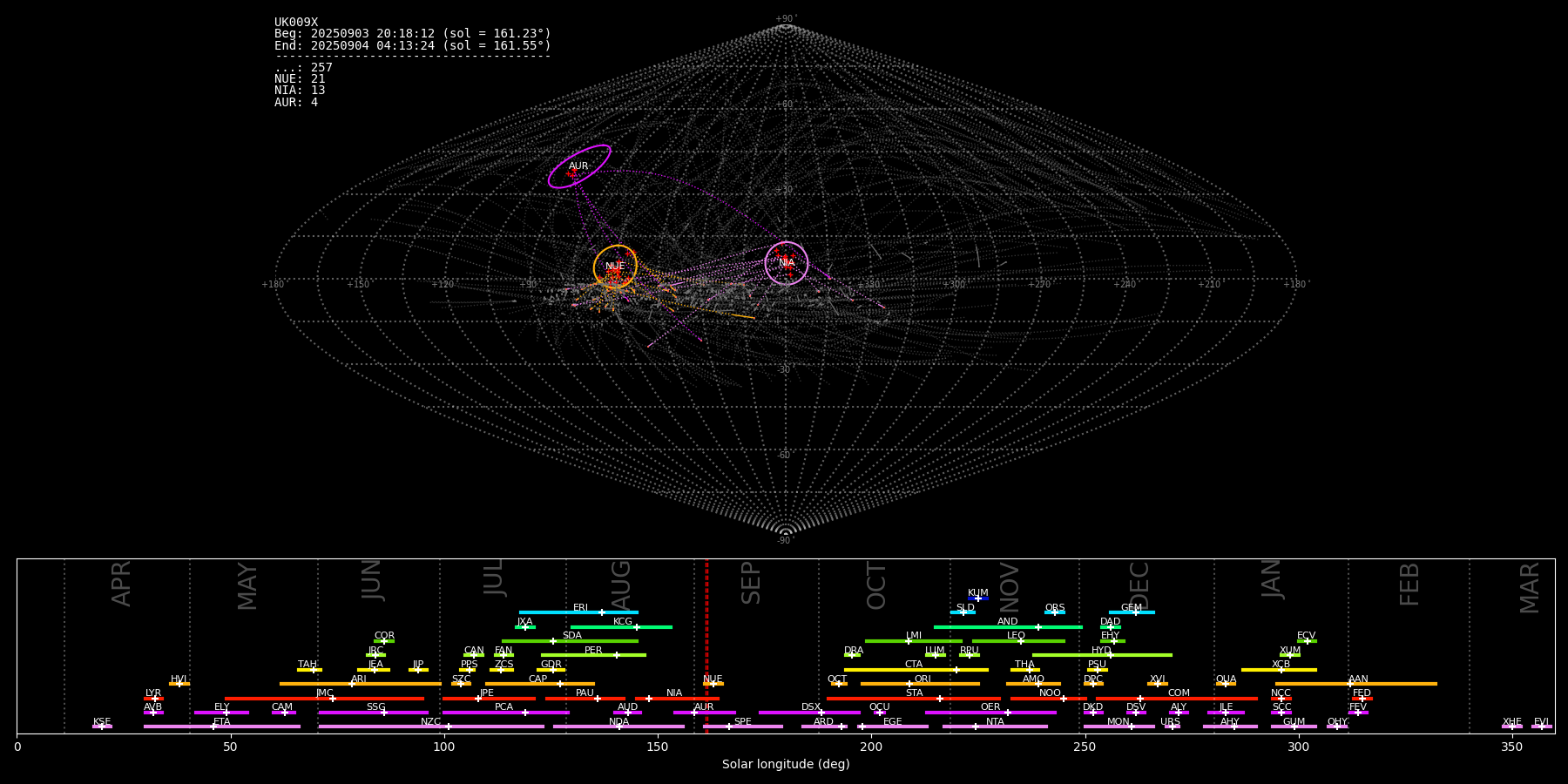Screen dimensions: 1568x784
Task: Select the orange NUE radiant circle on map
Action: pos(615,267)
